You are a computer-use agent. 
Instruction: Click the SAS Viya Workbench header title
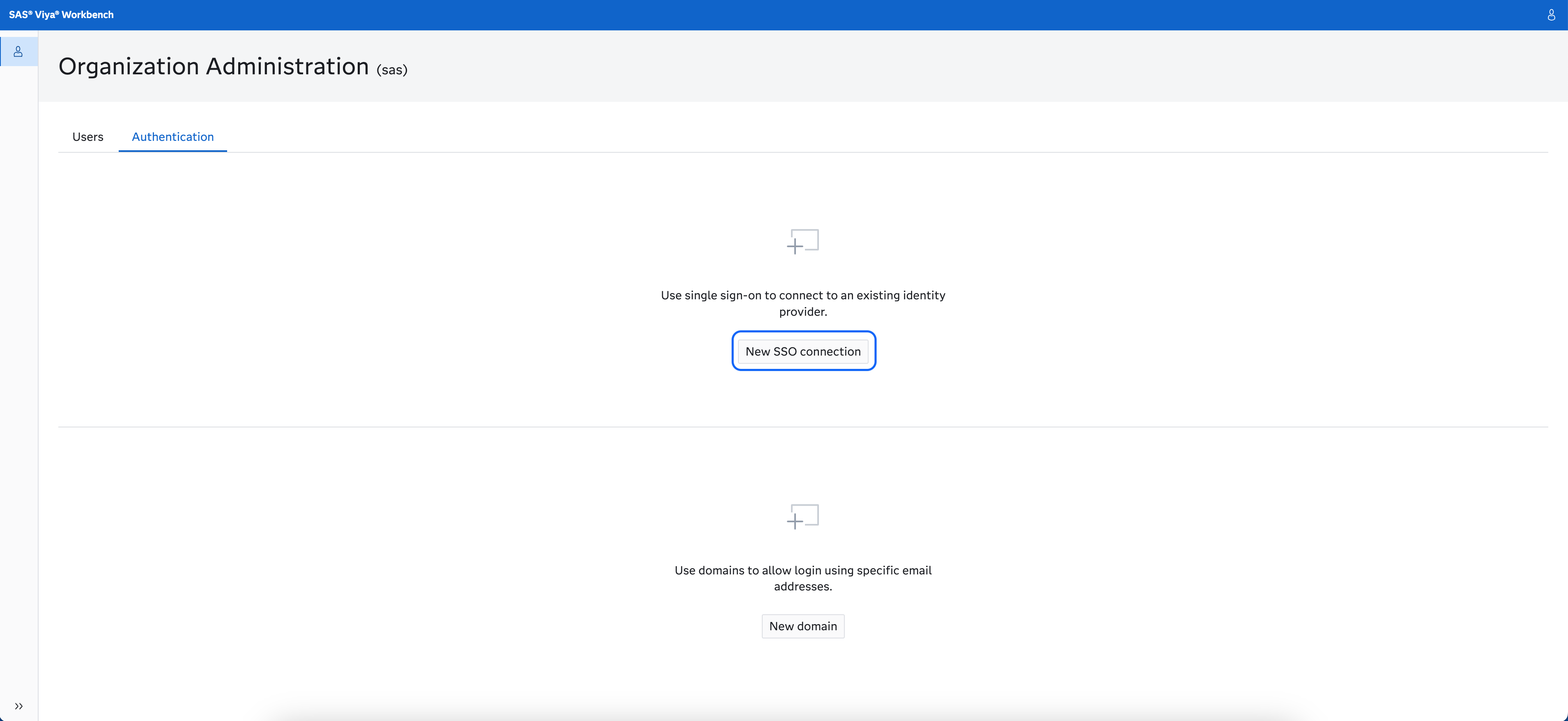[x=61, y=15]
